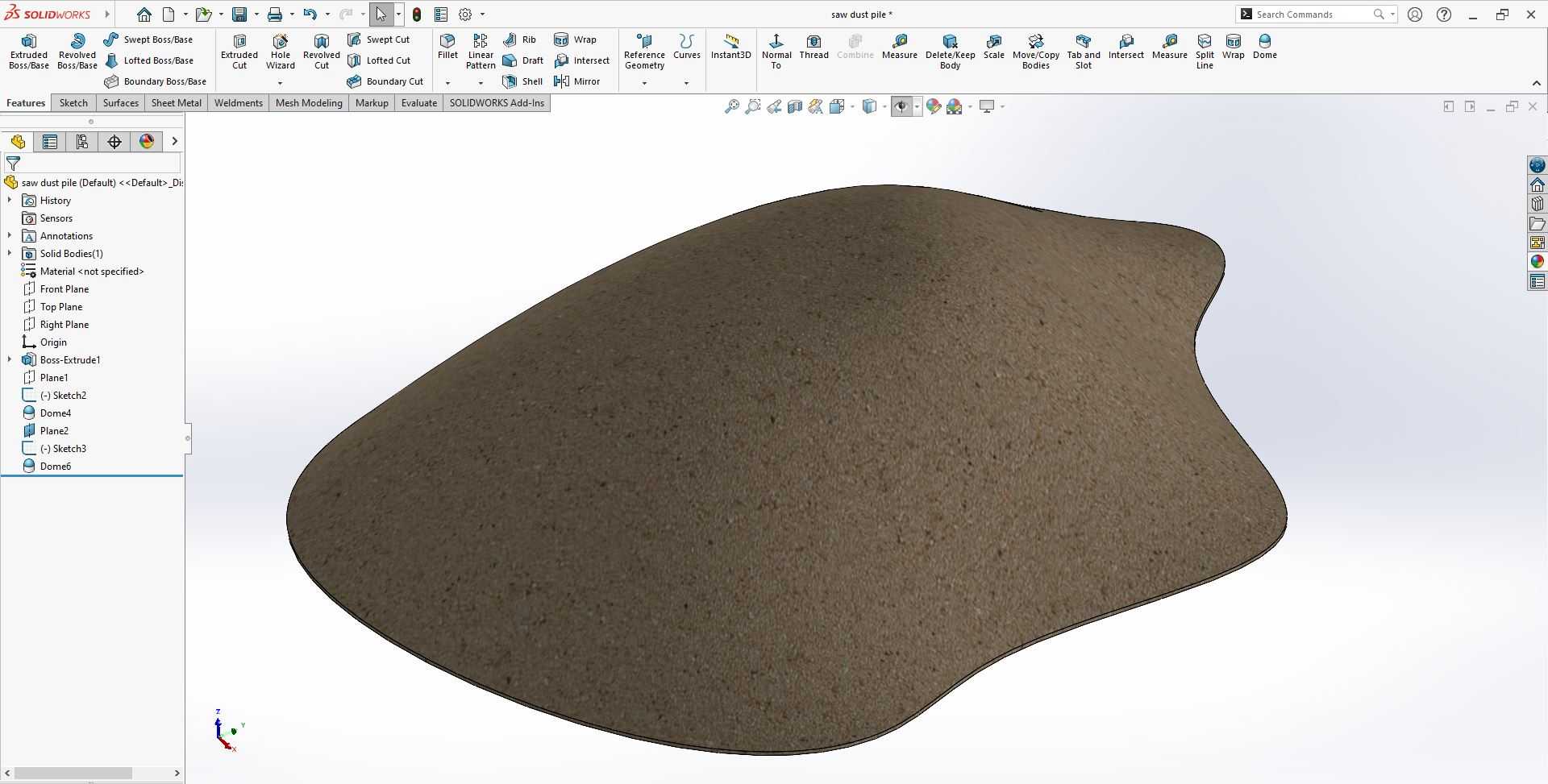
Task: Open the DisplayManager appearance tab
Action: pos(147,142)
